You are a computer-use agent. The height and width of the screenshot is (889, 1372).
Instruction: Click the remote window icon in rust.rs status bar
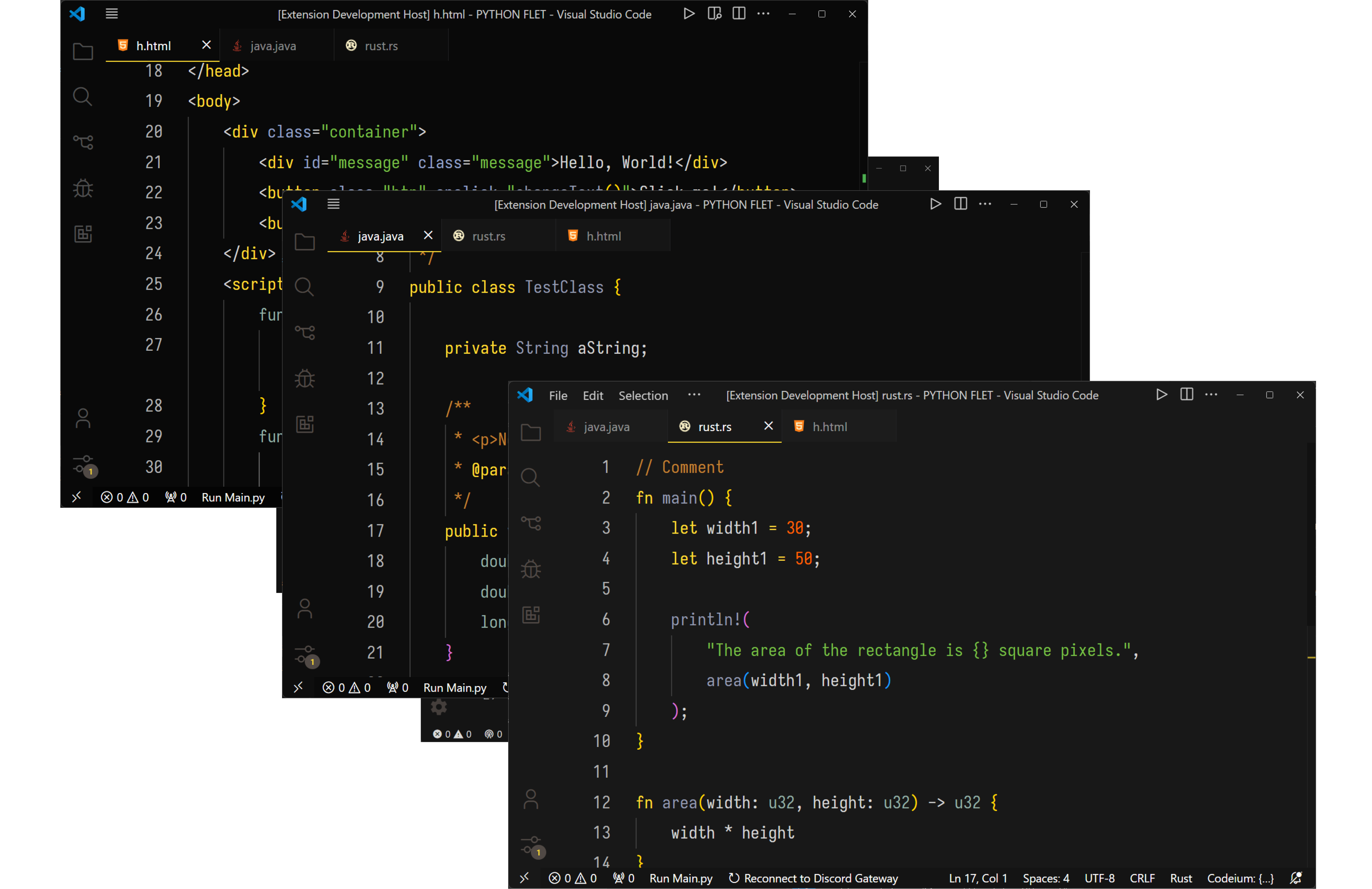524,878
